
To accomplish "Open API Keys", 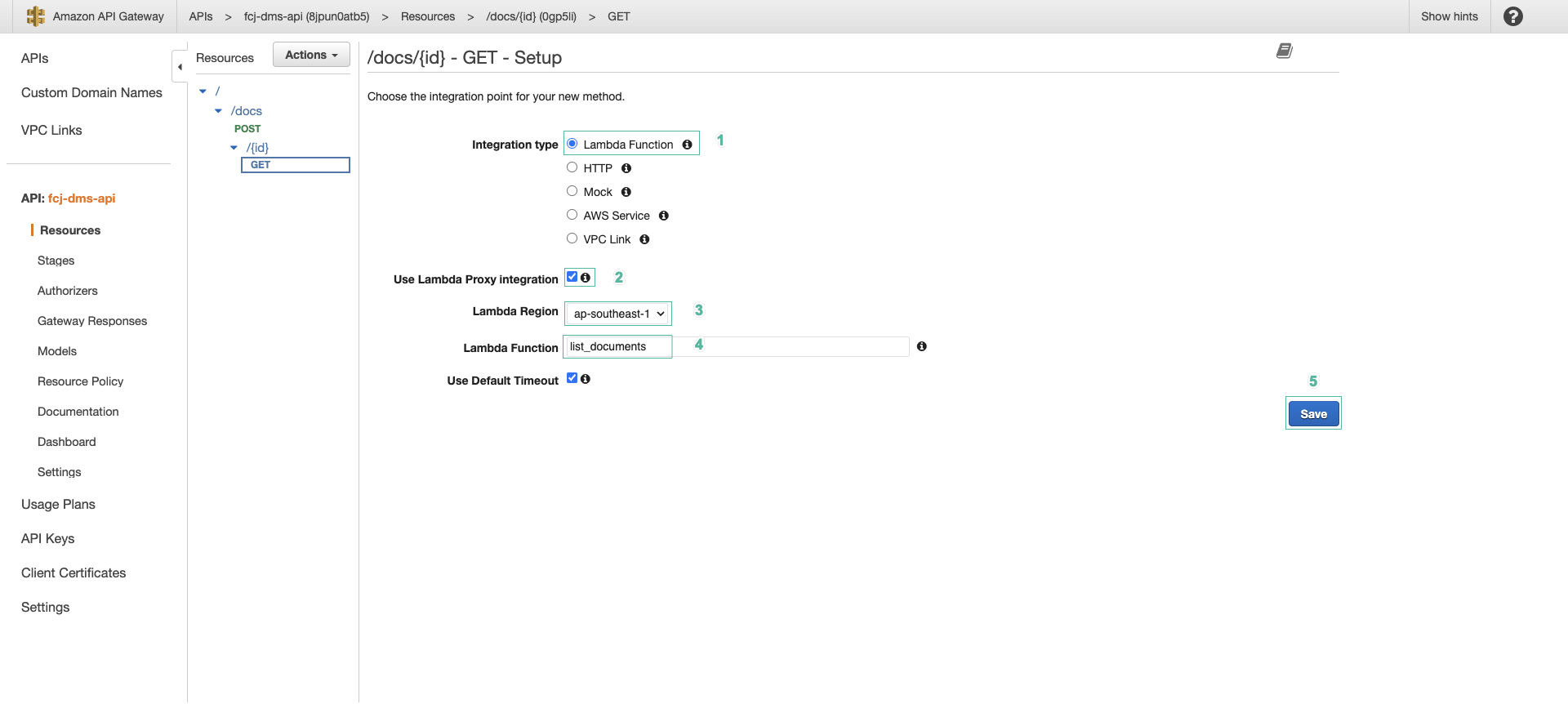I will [x=48, y=538].
